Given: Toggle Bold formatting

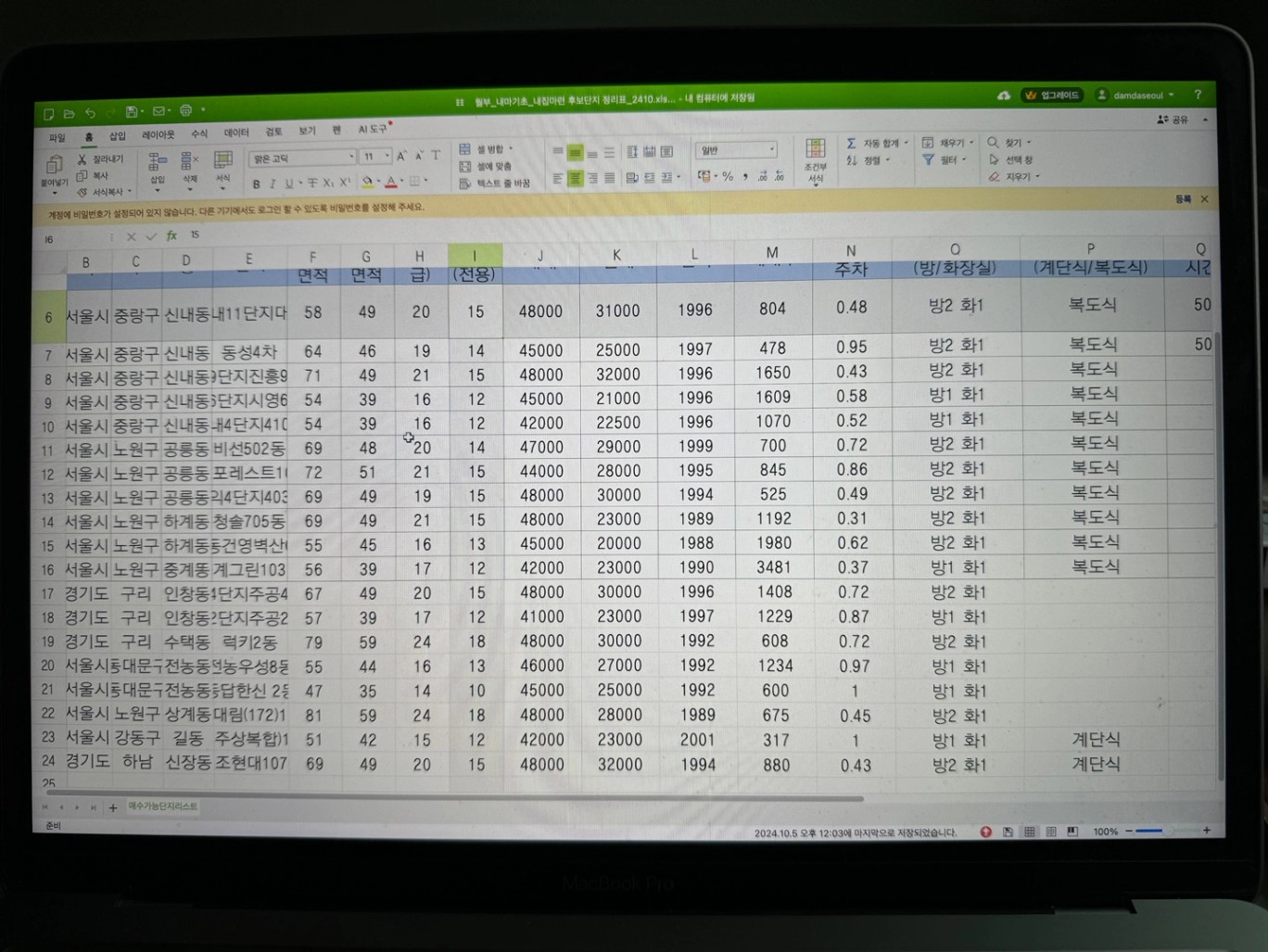Looking at the screenshot, I should [x=256, y=184].
